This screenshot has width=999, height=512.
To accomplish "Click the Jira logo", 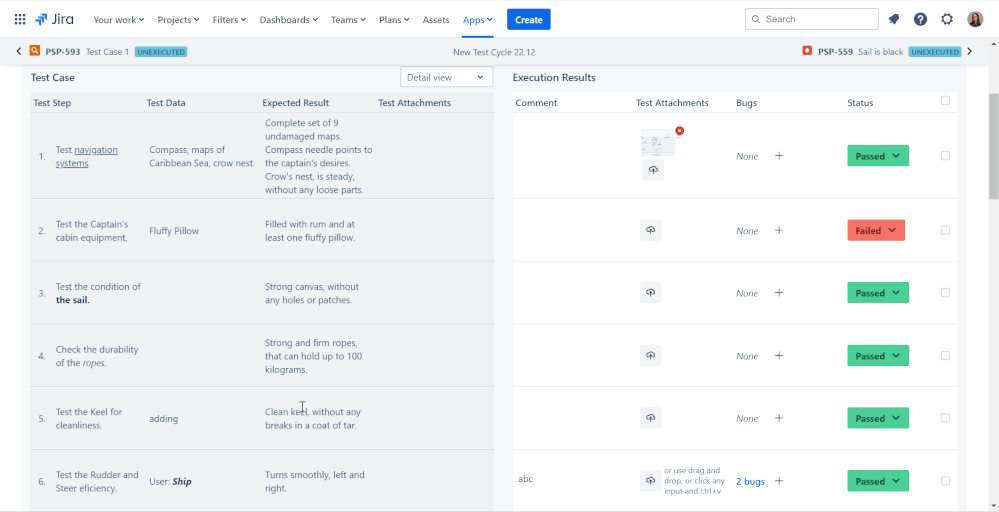I will click(x=54, y=19).
